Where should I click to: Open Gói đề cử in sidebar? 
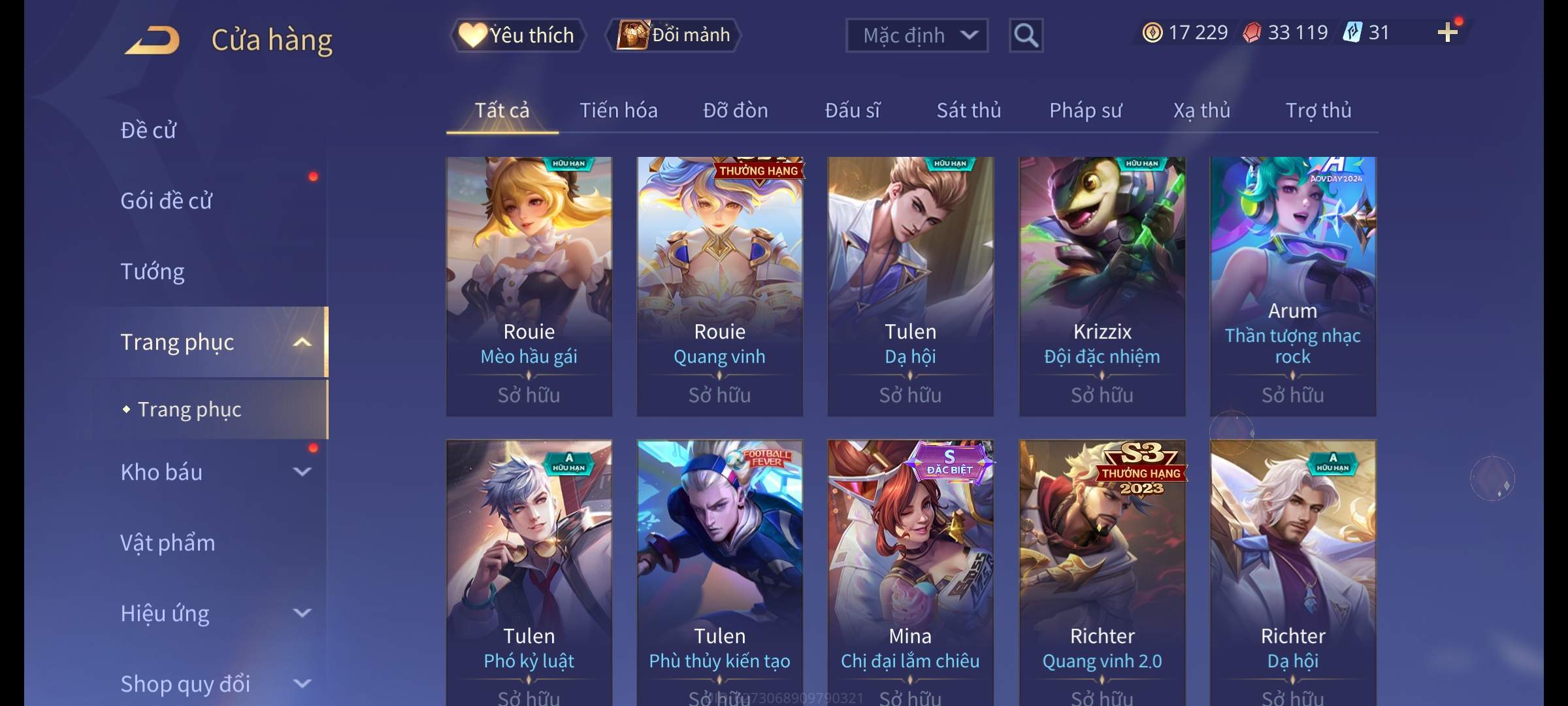pyautogui.click(x=166, y=201)
